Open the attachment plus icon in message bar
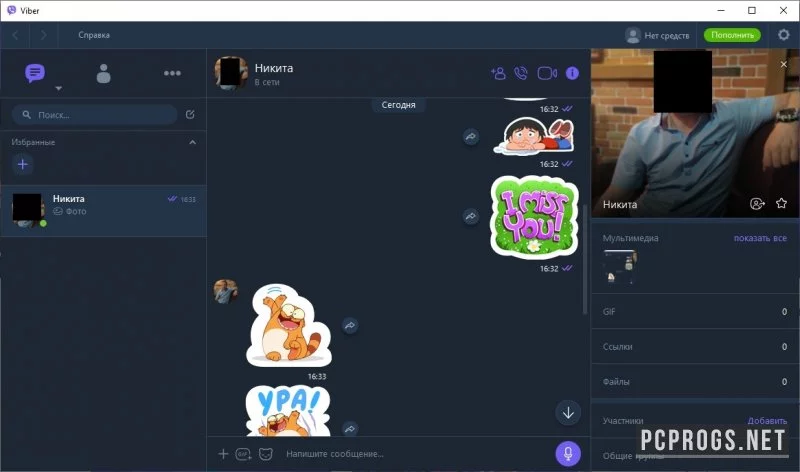 (223, 454)
